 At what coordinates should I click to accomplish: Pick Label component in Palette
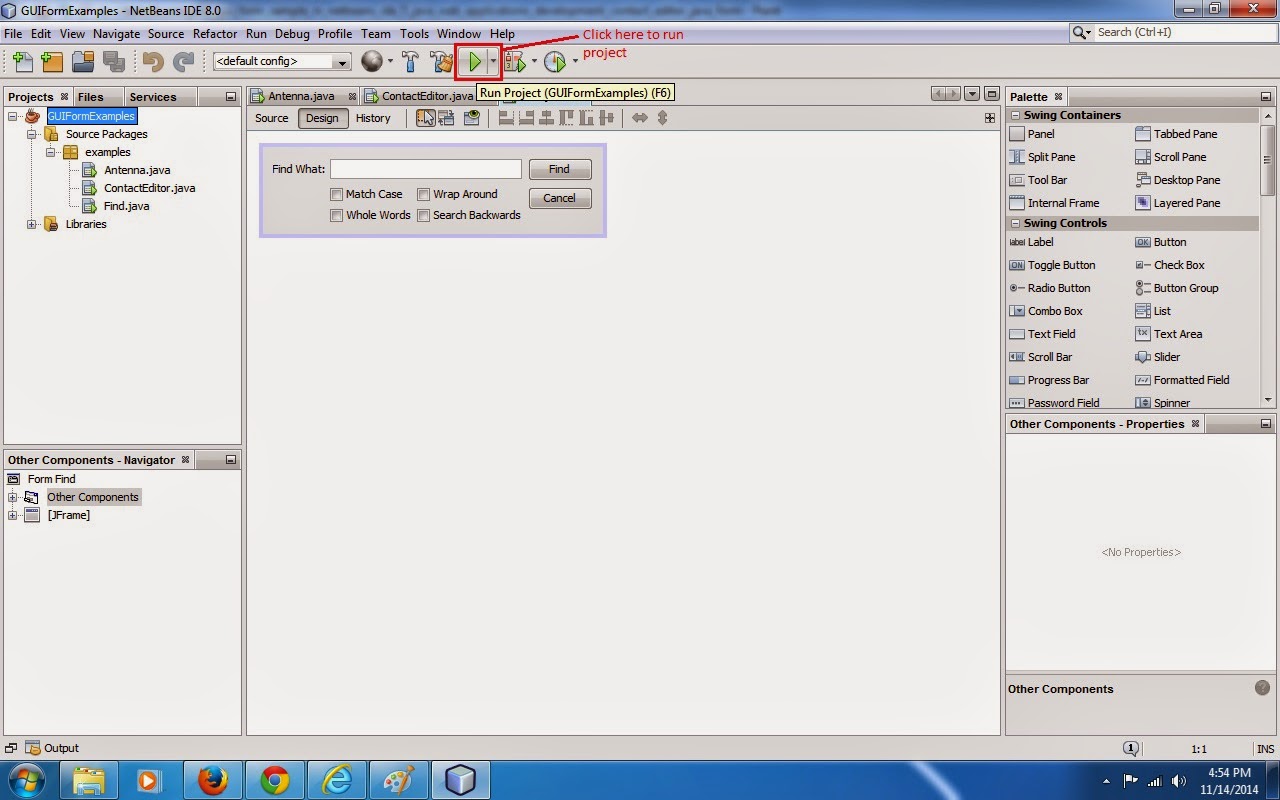click(x=1031, y=242)
